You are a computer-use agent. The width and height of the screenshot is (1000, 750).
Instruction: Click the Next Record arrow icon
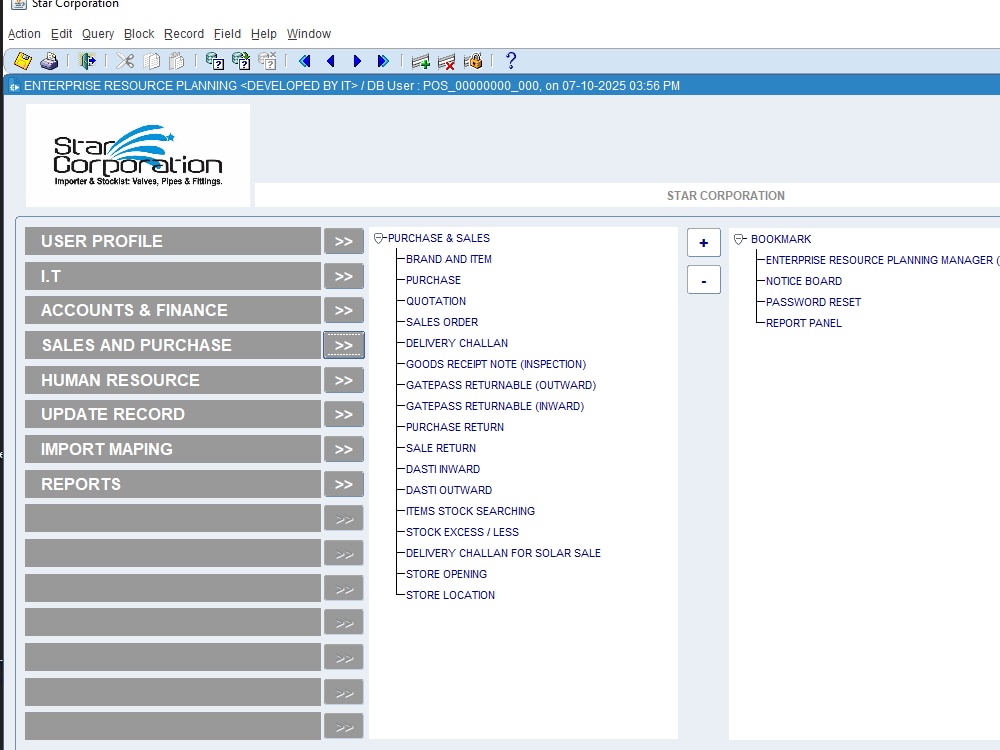(357, 61)
